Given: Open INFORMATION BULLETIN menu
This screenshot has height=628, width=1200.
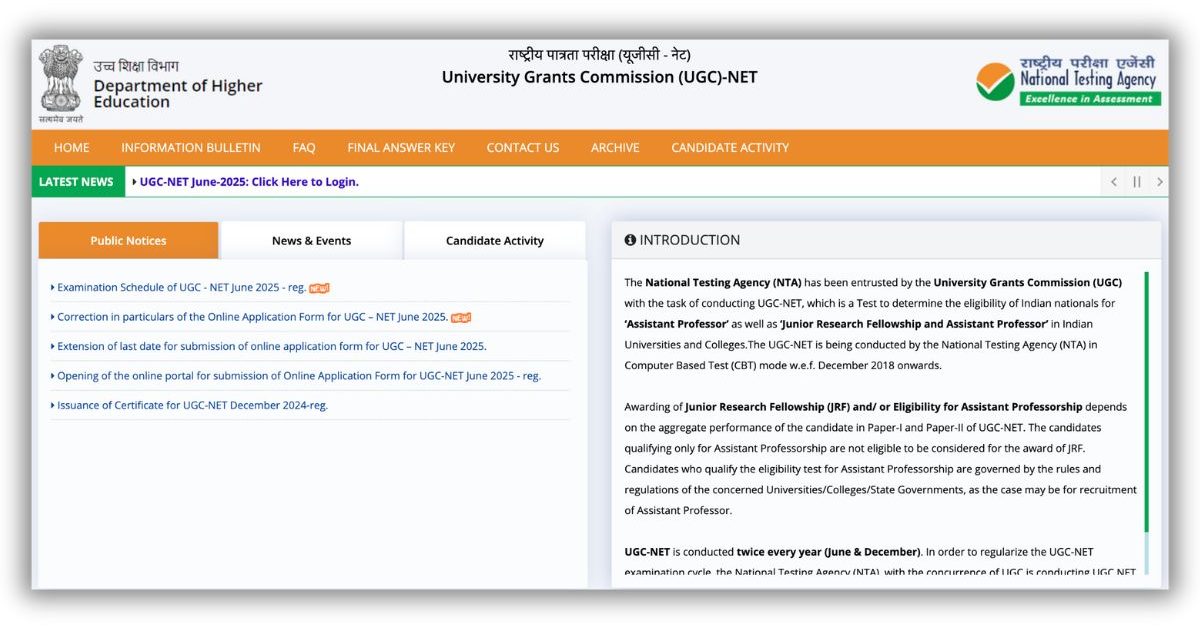Looking at the screenshot, I should 191,147.
